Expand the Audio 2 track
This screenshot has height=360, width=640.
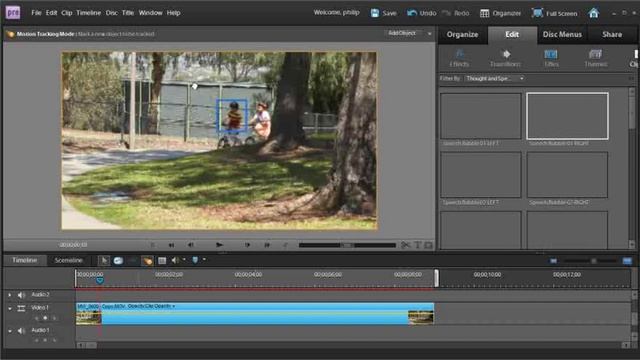10,295
